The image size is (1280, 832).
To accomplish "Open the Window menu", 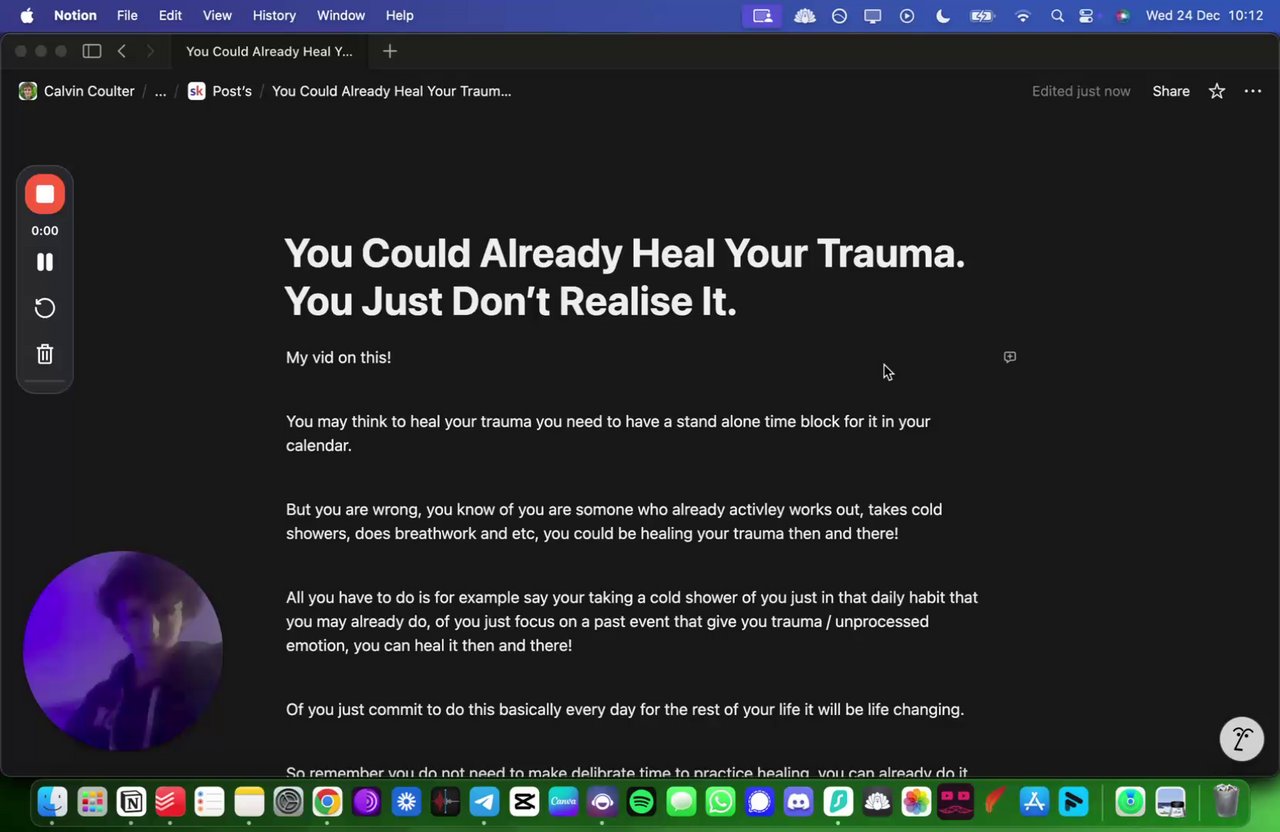I will click(341, 15).
